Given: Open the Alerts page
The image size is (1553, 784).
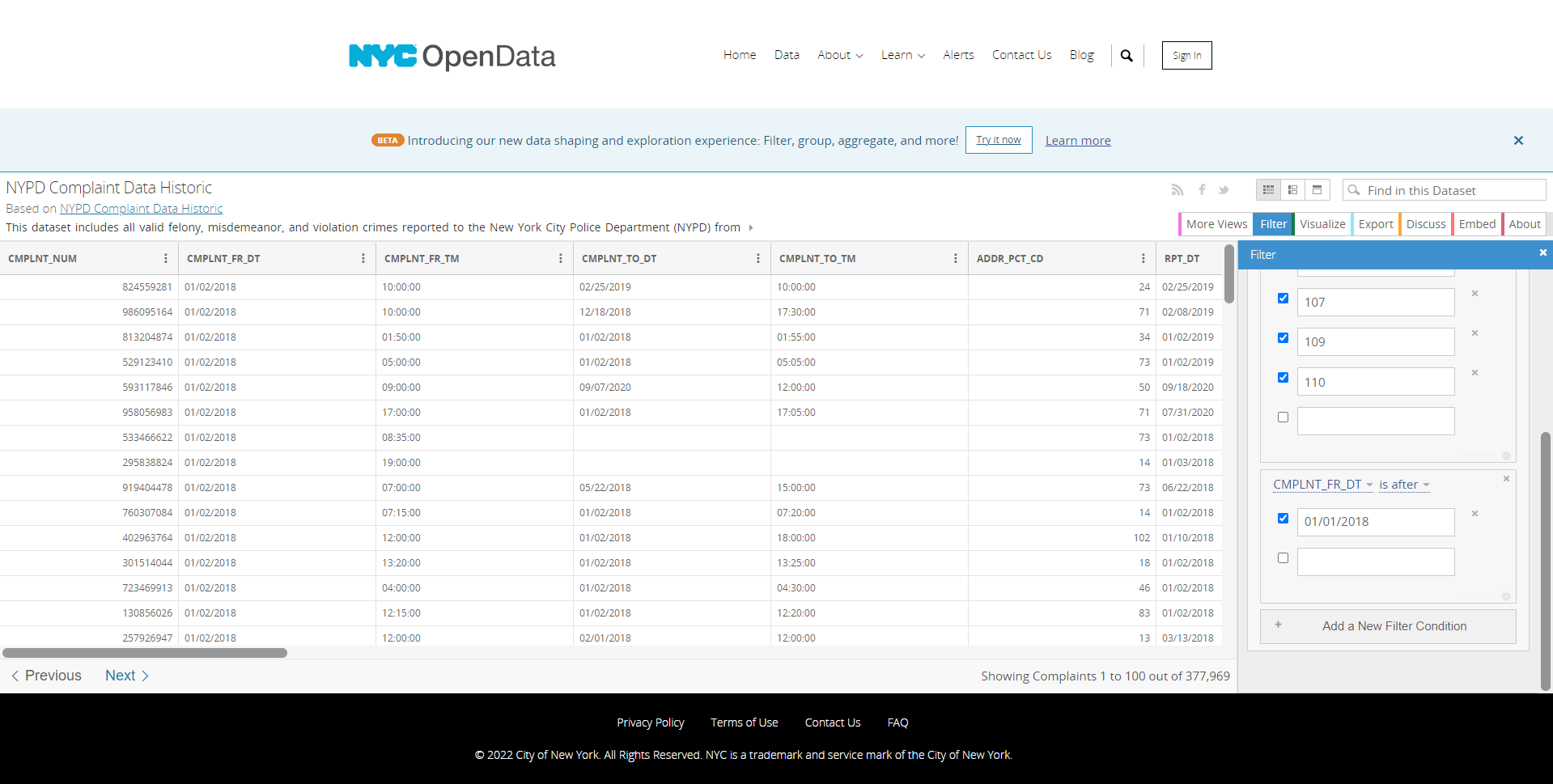Looking at the screenshot, I should 958,55.
